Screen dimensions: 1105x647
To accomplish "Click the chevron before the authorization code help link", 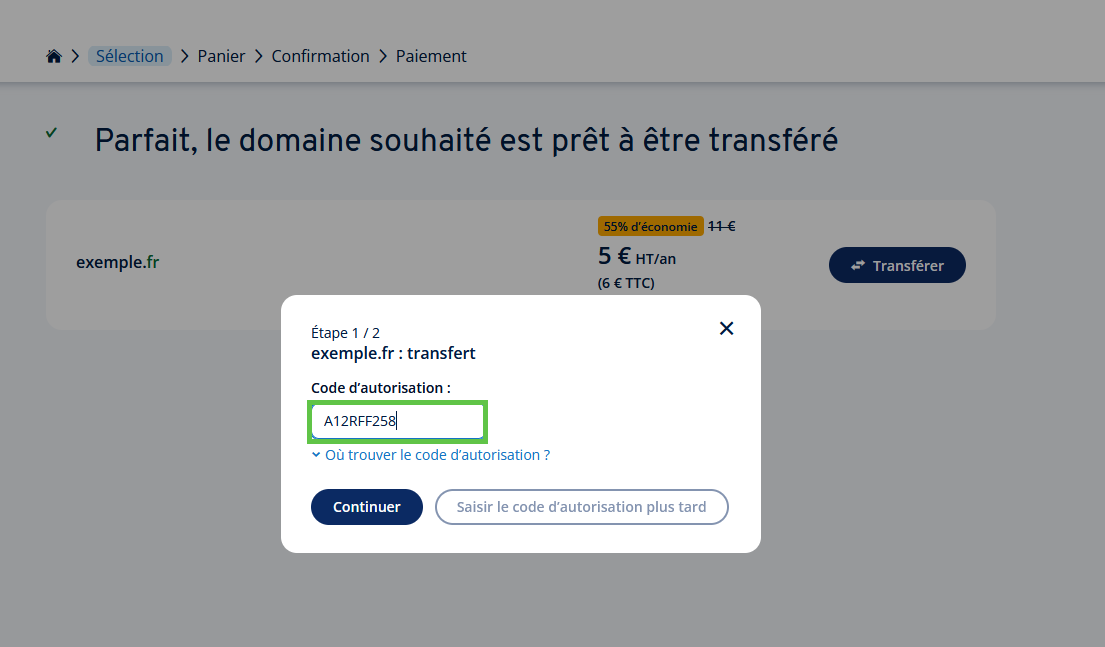I will [316, 455].
